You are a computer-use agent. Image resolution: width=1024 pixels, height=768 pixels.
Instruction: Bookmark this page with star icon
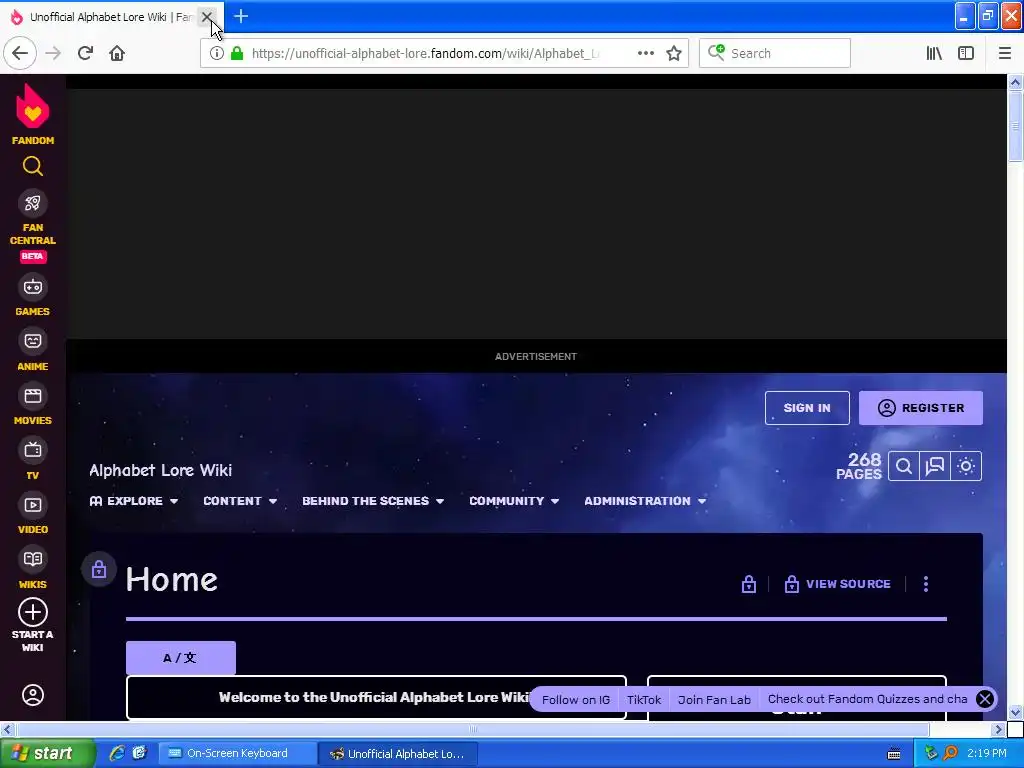click(x=674, y=54)
